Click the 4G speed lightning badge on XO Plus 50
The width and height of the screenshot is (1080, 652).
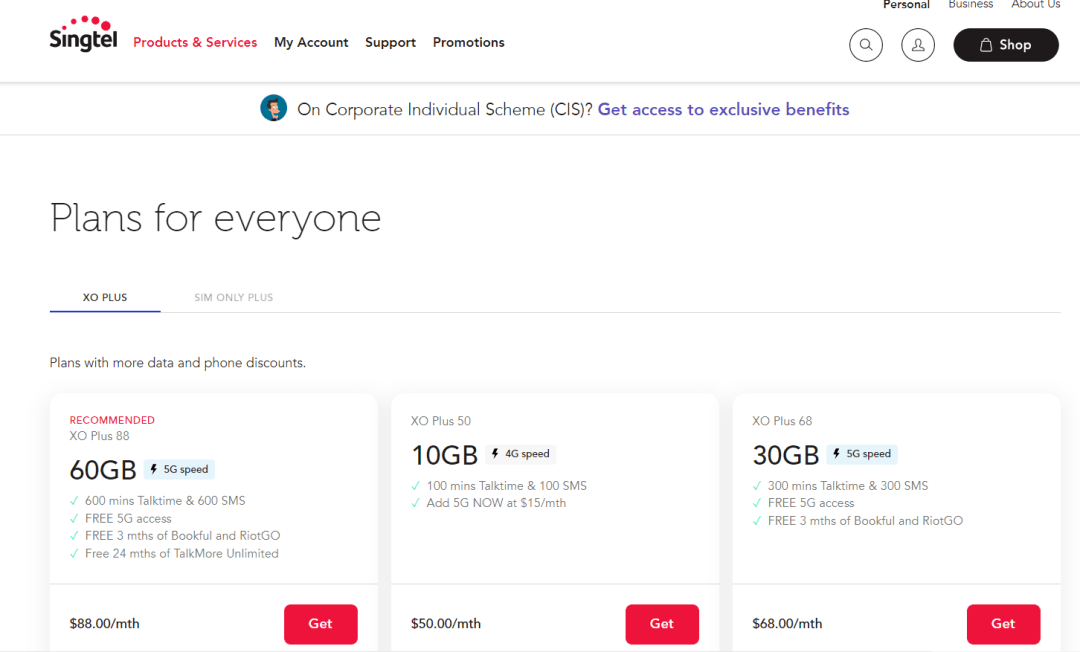point(520,453)
